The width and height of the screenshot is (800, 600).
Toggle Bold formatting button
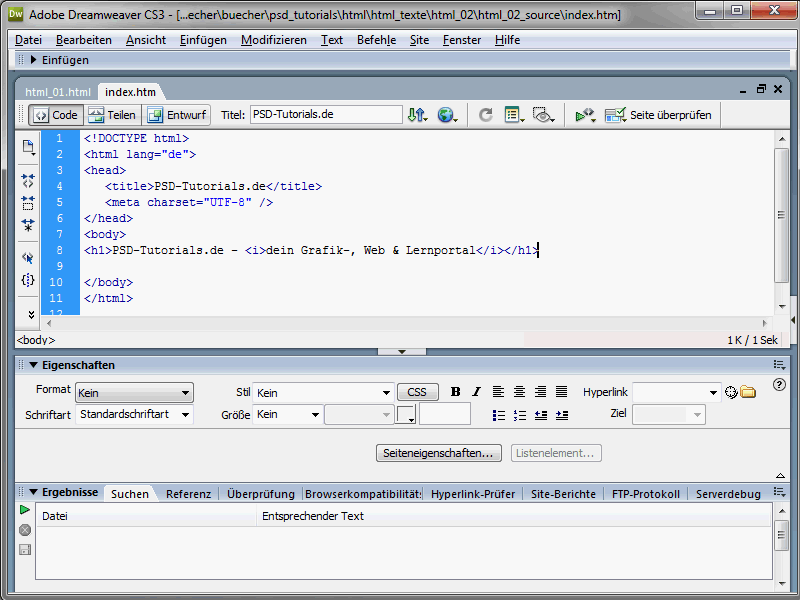456,392
